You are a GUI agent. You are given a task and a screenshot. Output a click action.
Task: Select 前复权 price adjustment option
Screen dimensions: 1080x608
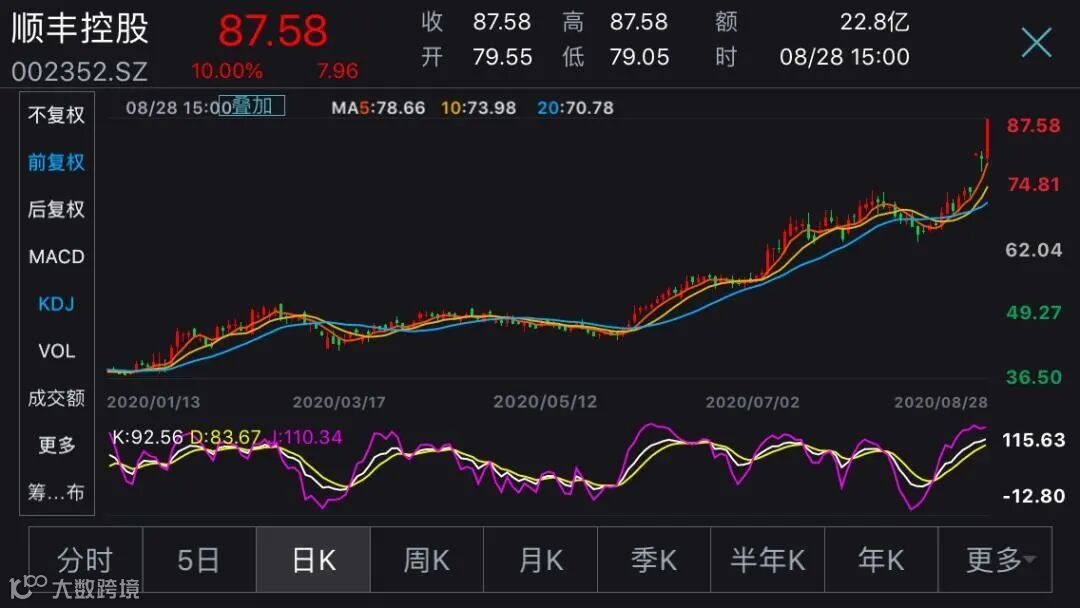click(x=56, y=163)
